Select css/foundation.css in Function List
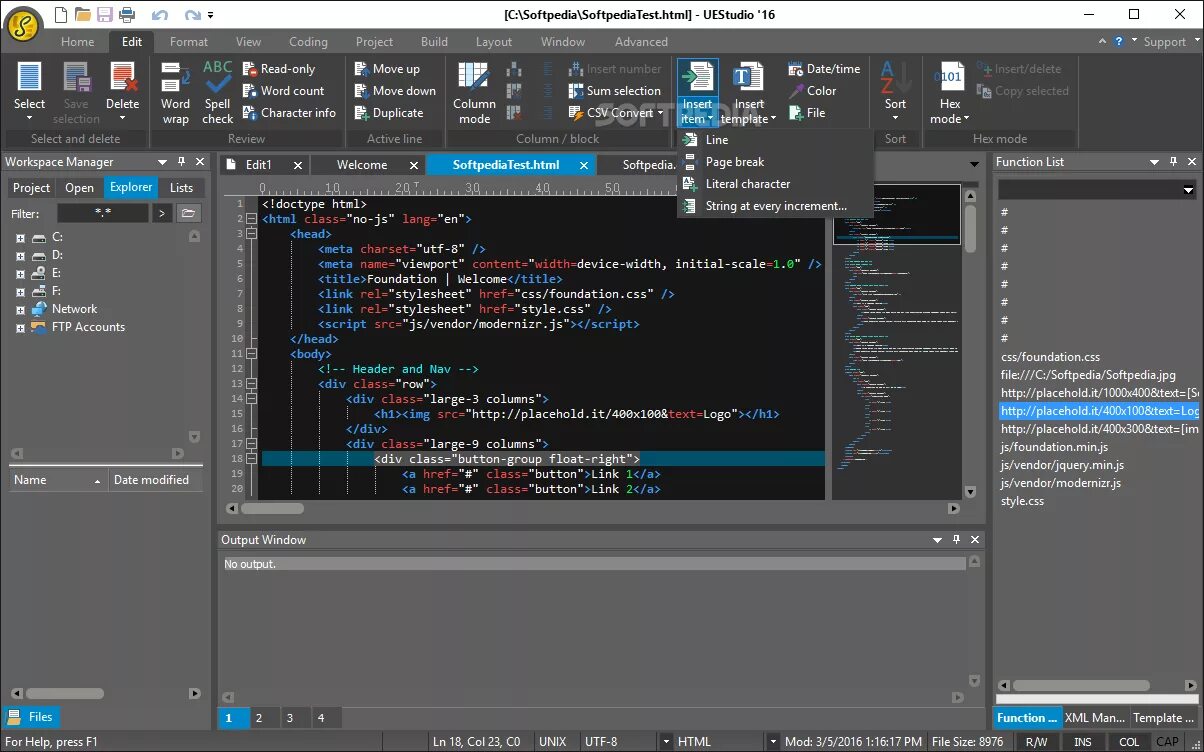The height and width of the screenshot is (752, 1204). coord(1050,357)
